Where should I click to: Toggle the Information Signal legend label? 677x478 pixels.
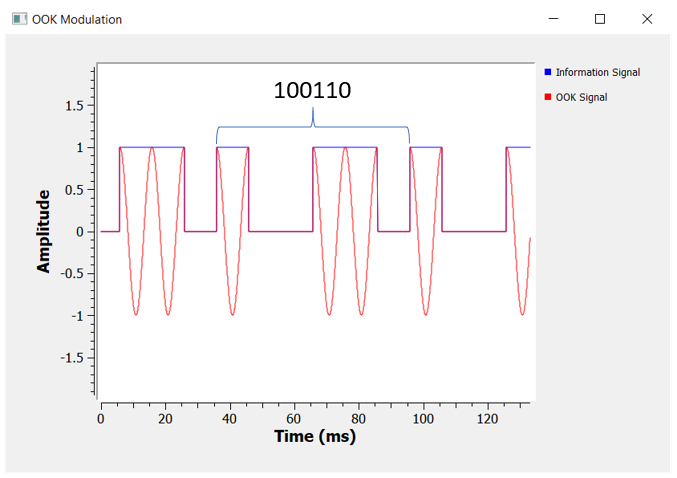pyautogui.click(x=597, y=72)
